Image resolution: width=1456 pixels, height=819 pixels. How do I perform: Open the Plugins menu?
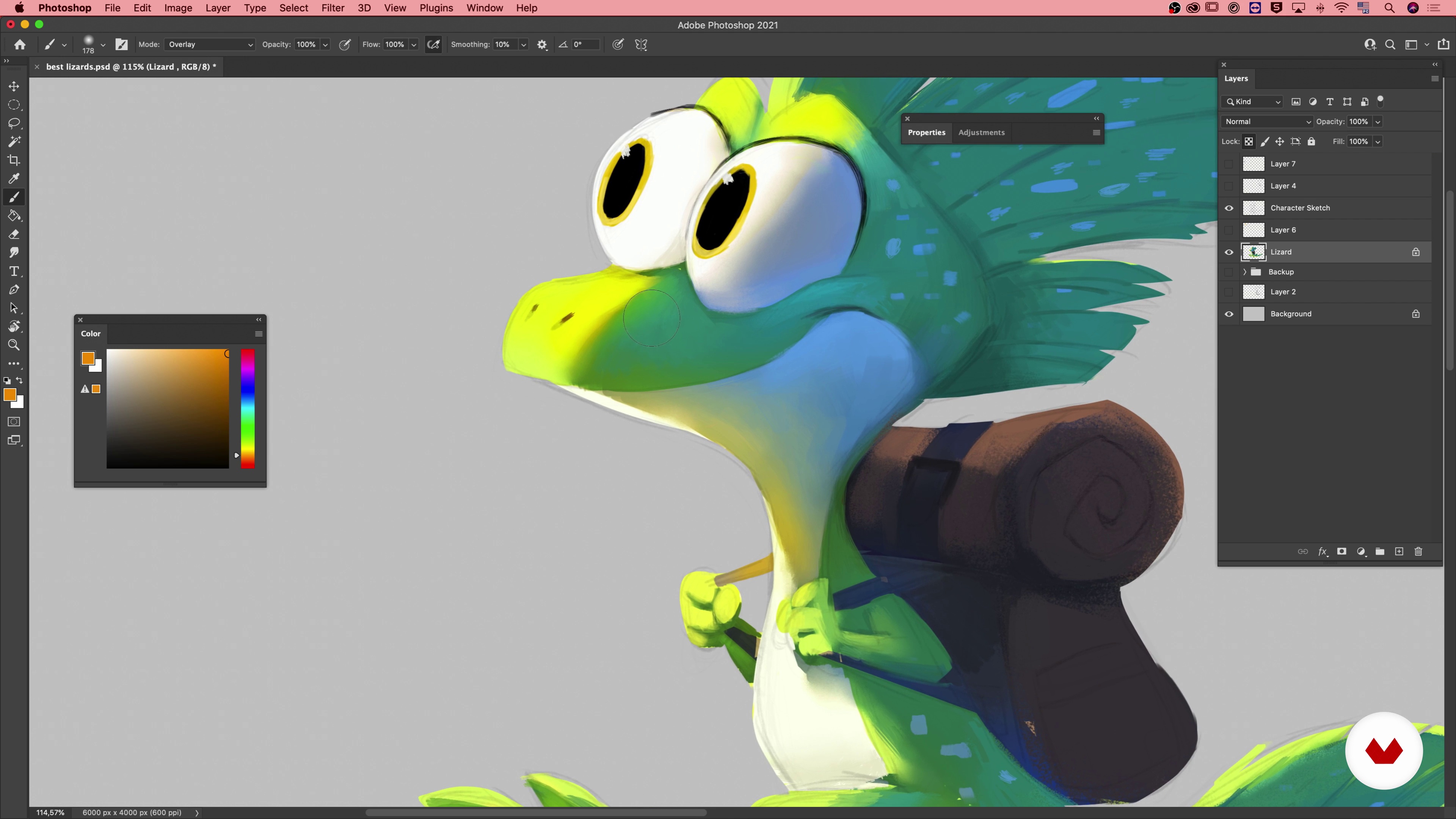[436, 8]
